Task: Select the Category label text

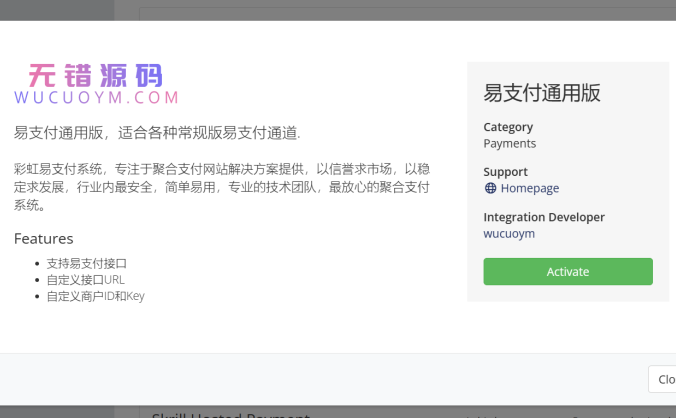Action: 508,127
